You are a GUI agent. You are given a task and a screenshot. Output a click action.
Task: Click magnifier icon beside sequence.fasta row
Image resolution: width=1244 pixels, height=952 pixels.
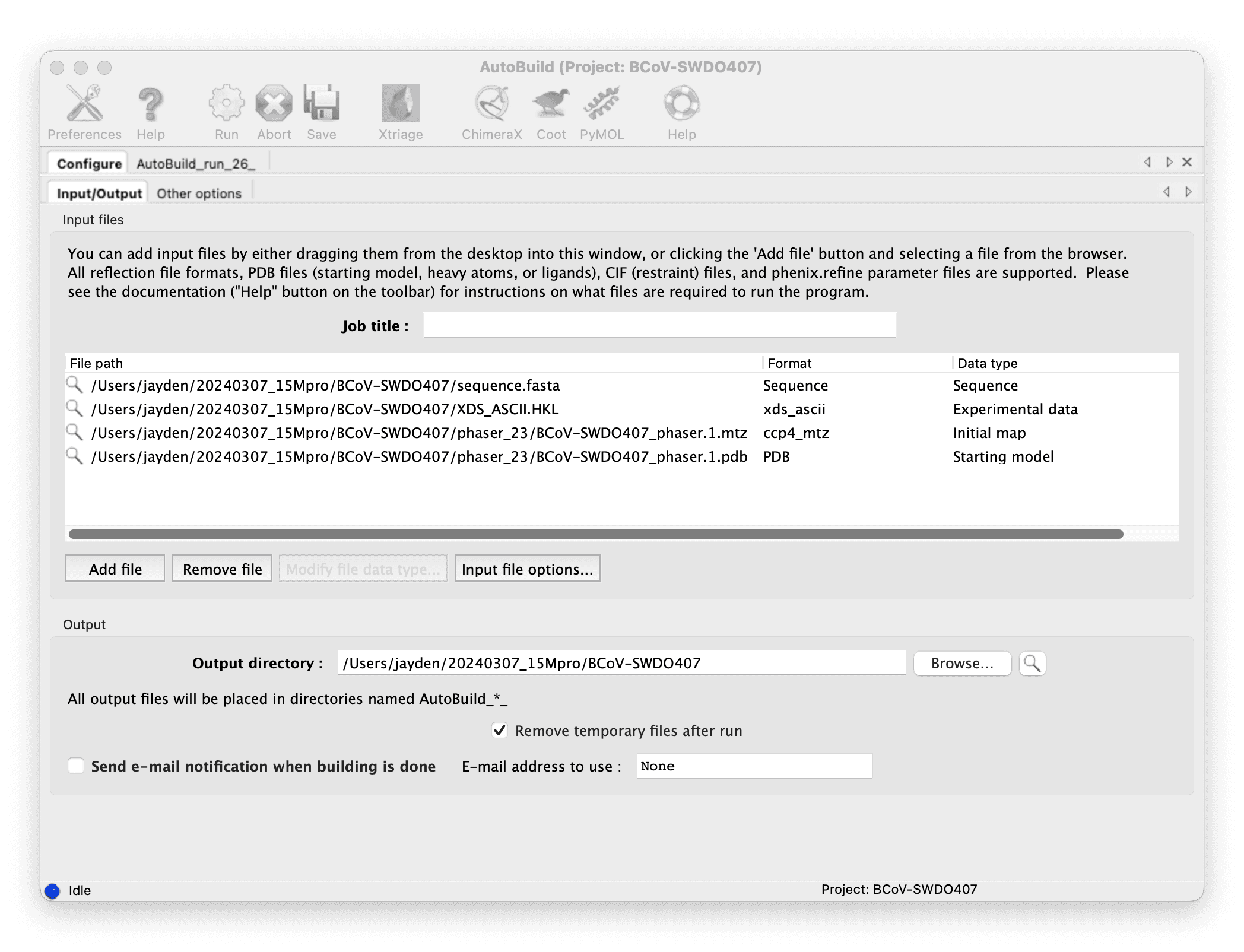(74, 385)
